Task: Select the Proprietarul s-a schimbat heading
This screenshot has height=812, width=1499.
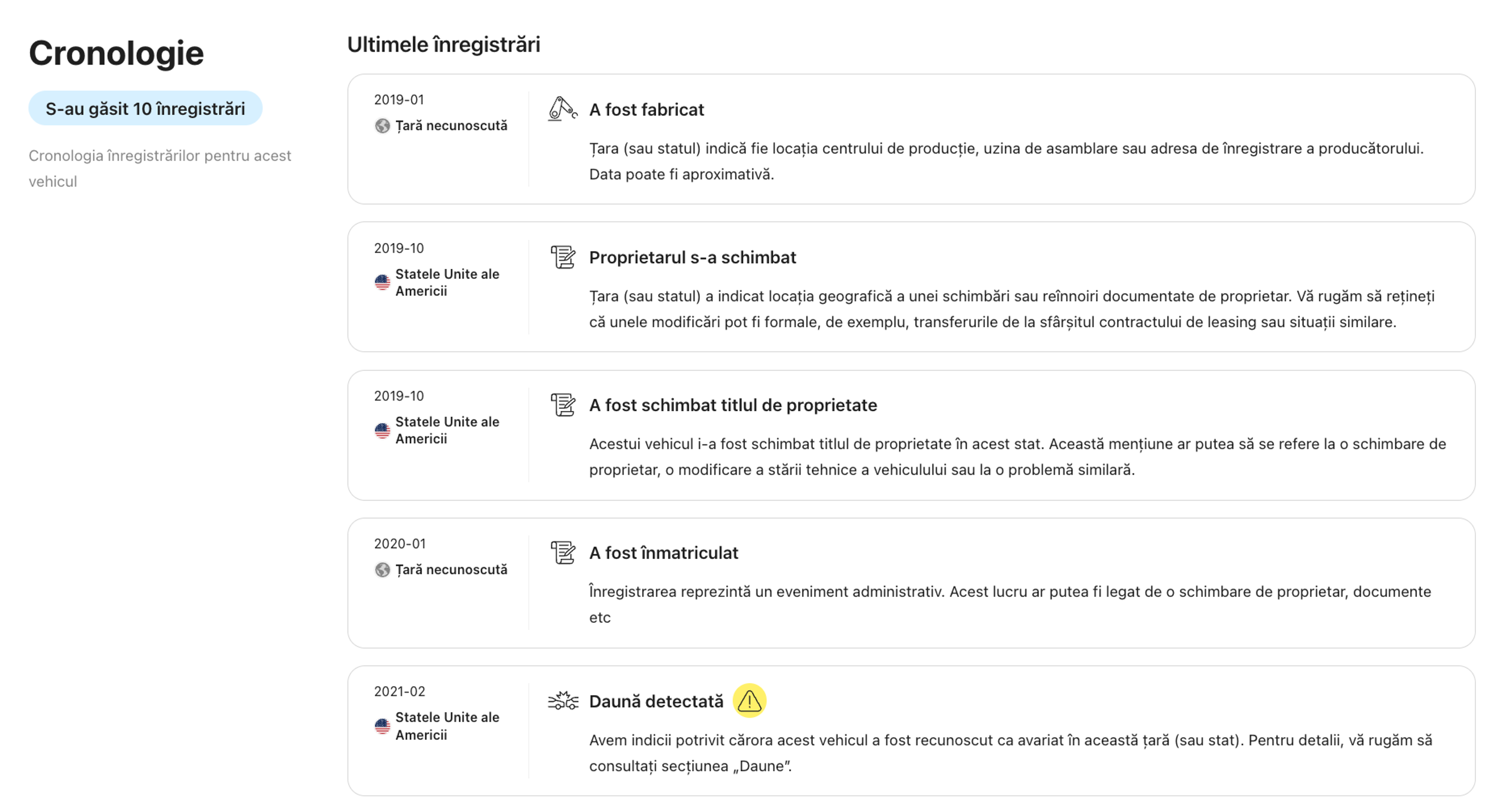Action: [692, 257]
